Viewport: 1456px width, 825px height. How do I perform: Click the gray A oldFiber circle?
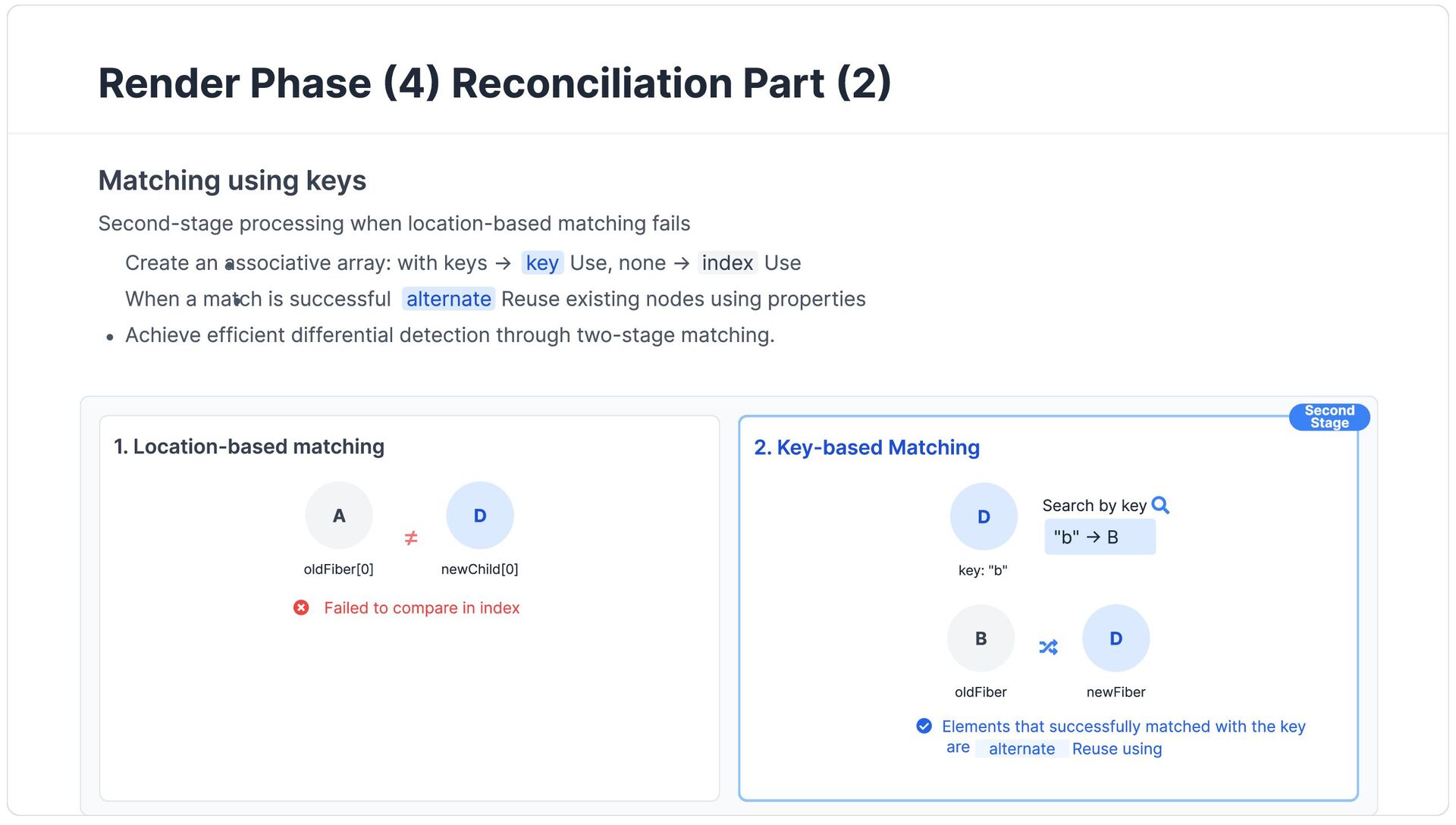(338, 516)
